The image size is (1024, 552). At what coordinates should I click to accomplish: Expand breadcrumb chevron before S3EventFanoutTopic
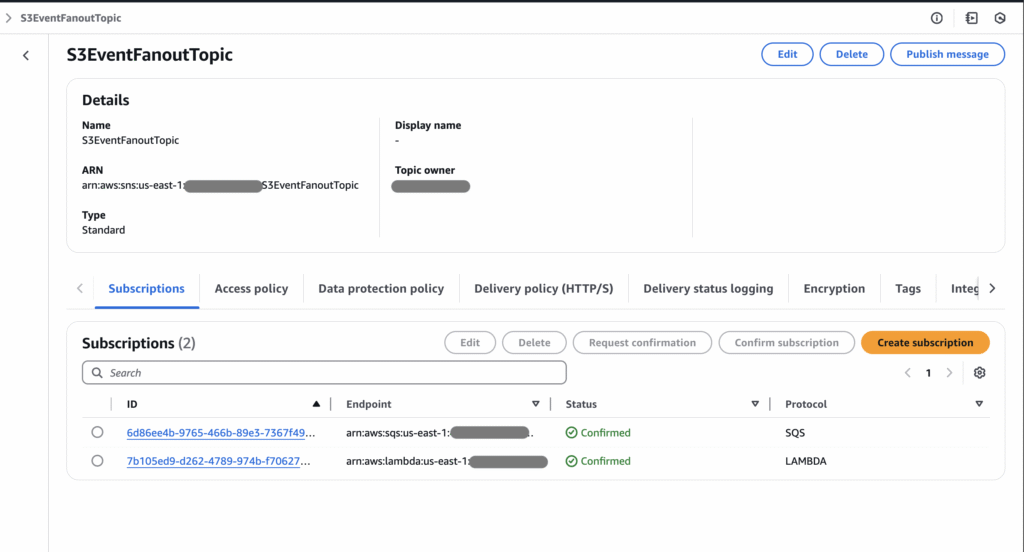(x=8, y=18)
